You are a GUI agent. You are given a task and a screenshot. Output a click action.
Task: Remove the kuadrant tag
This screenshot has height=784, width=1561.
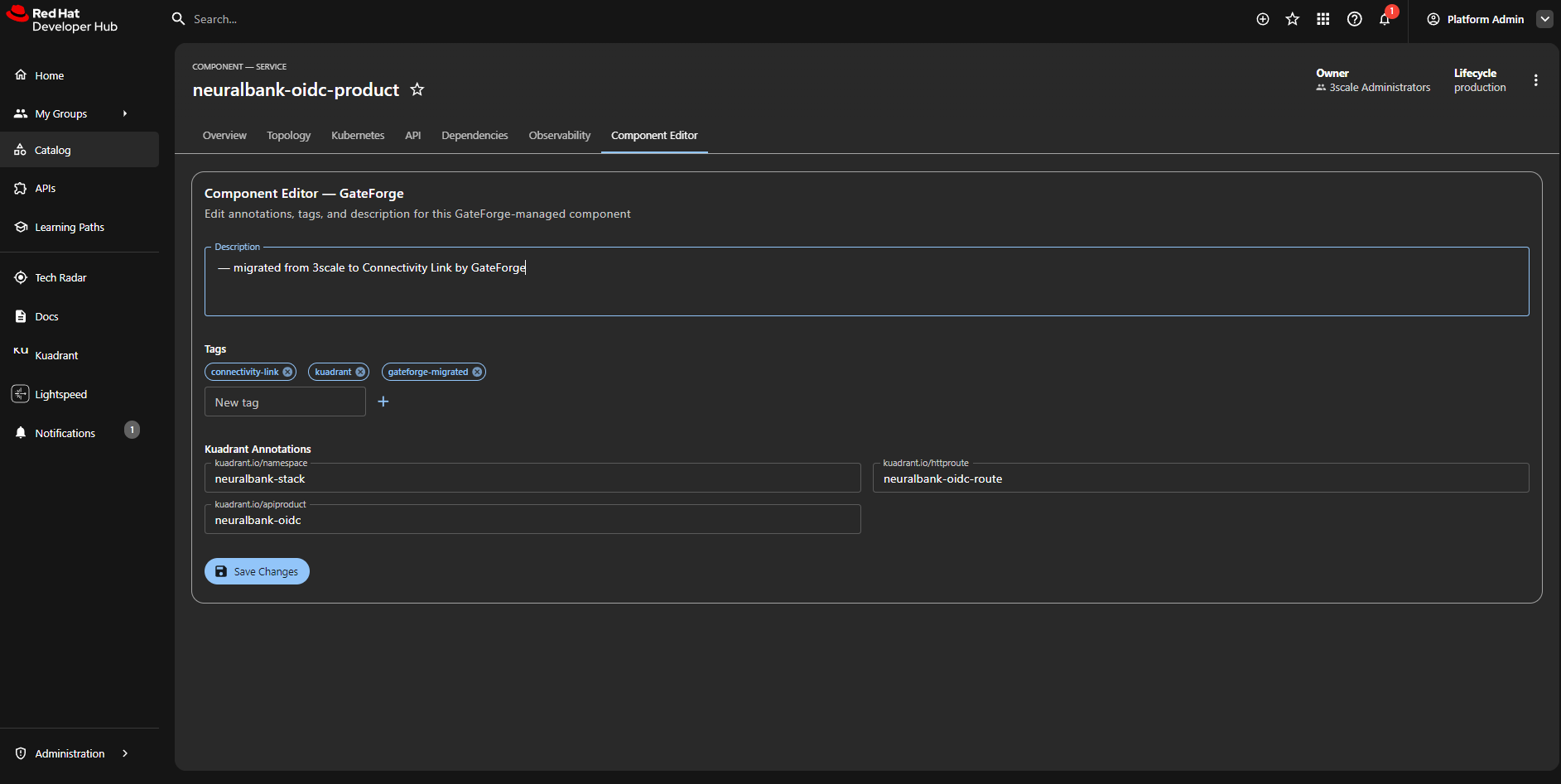pos(360,372)
